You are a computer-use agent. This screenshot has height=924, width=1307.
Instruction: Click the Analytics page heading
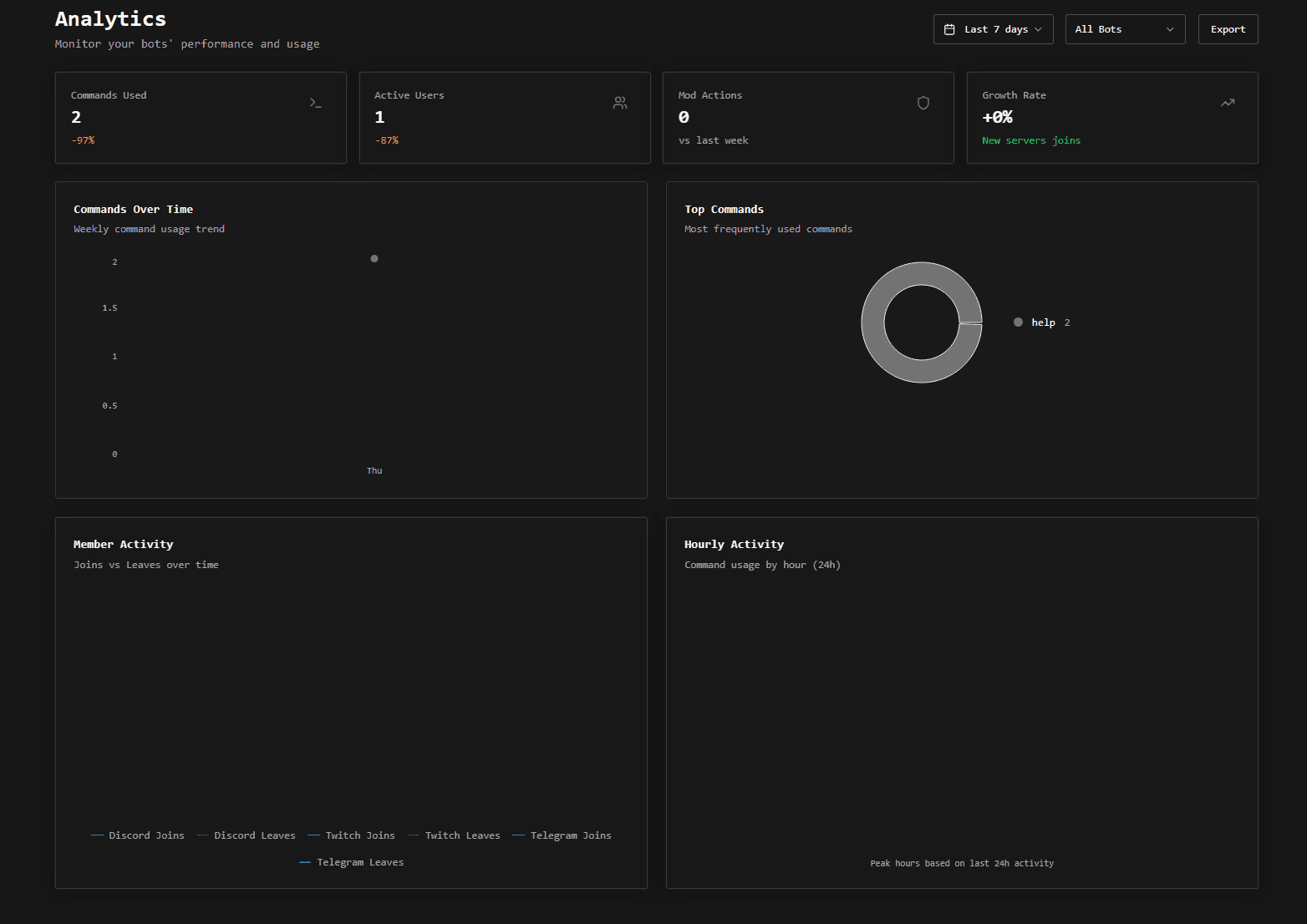pos(109,18)
